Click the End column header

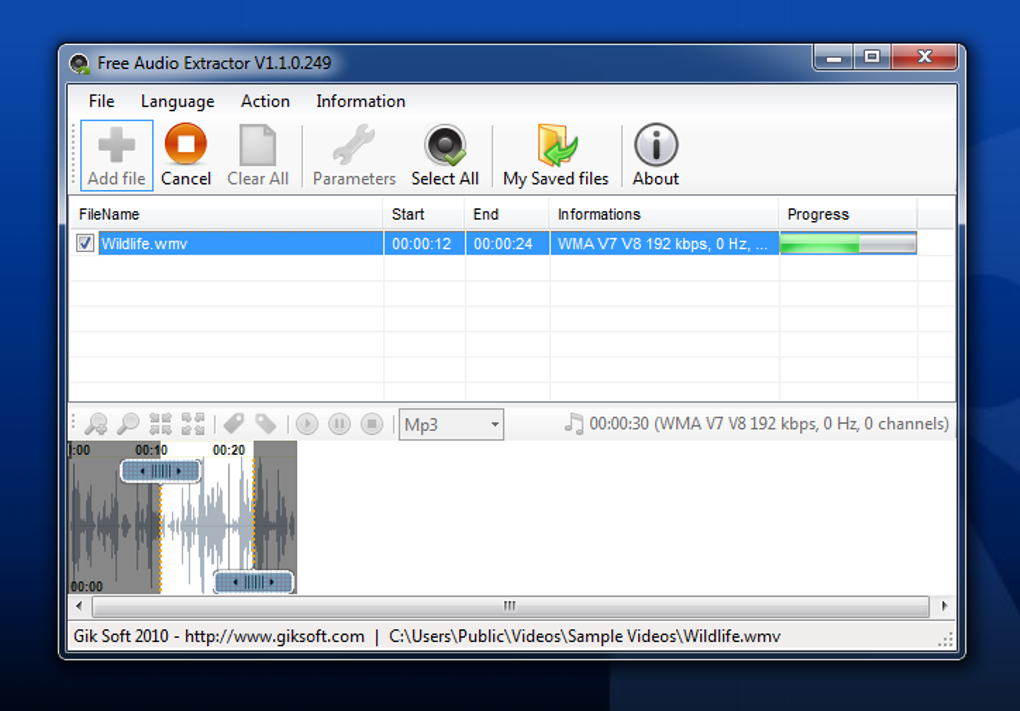pos(507,214)
